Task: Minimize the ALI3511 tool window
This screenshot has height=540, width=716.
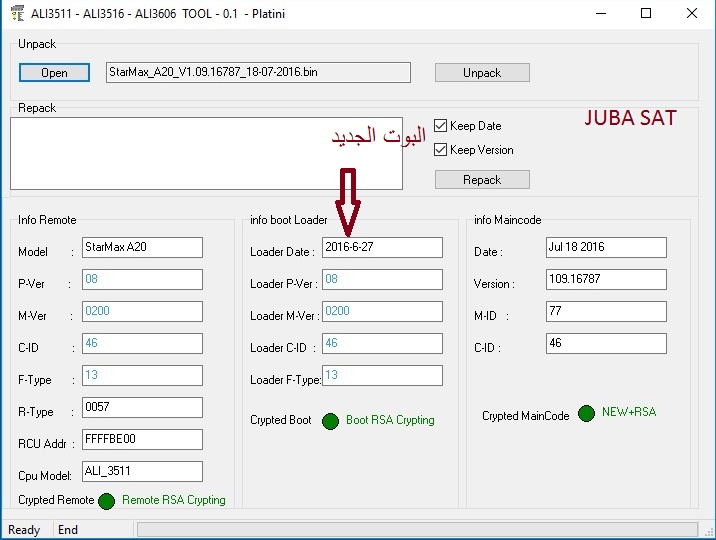Action: tap(601, 13)
